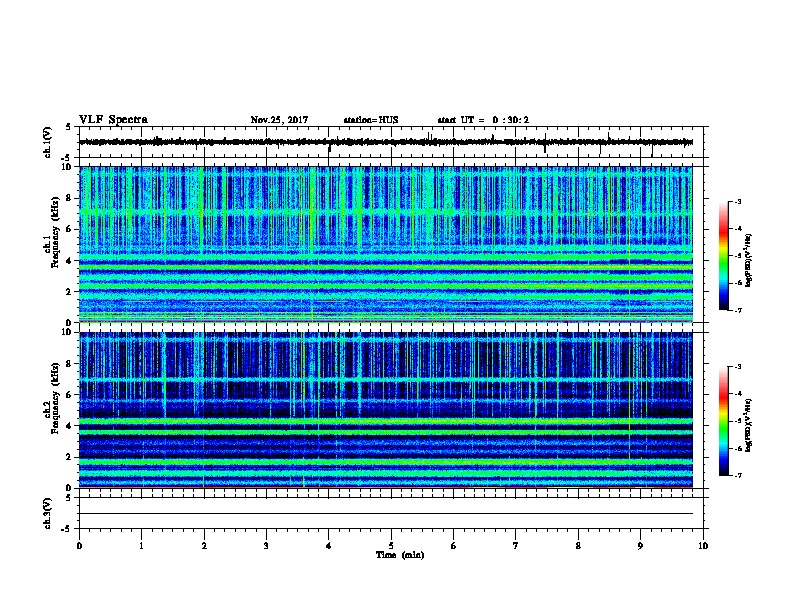Click the ch.1 spectrogram panel
The width and height of the screenshot is (792, 612).
point(386,244)
